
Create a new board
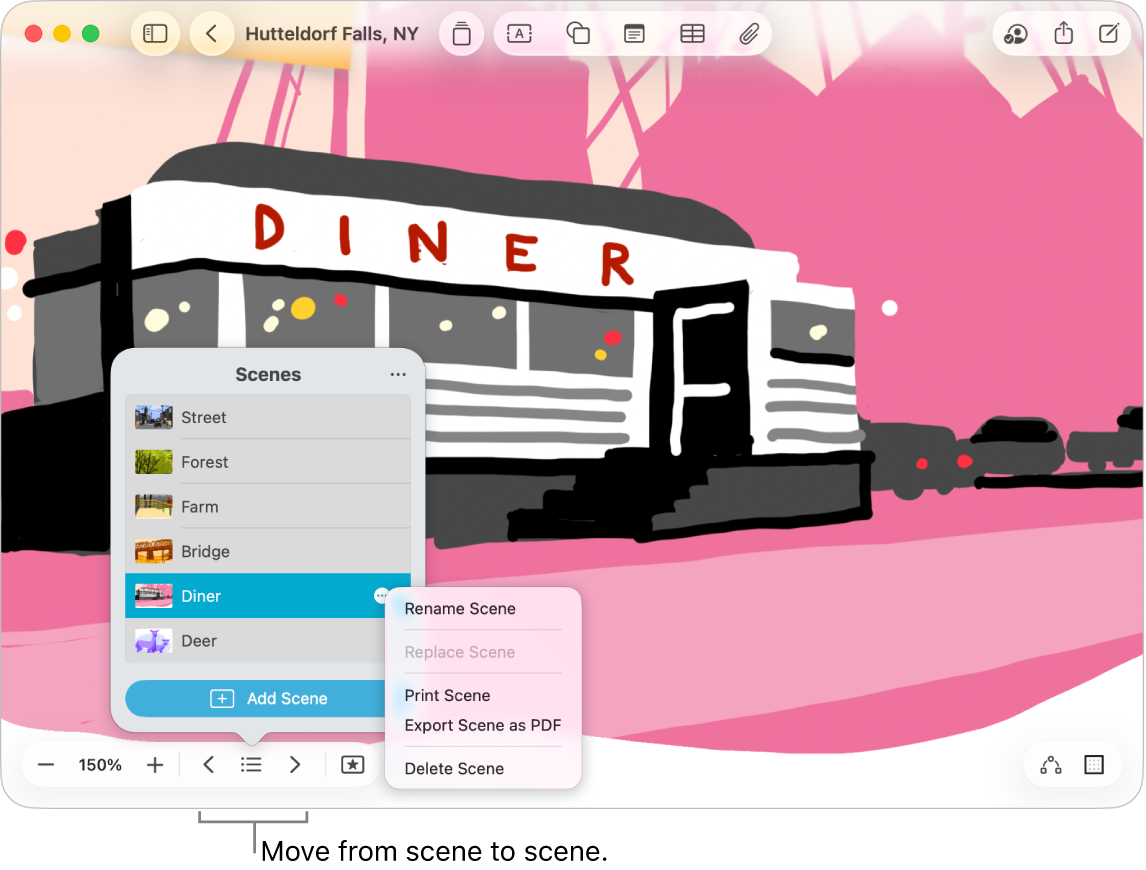[1108, 33]
